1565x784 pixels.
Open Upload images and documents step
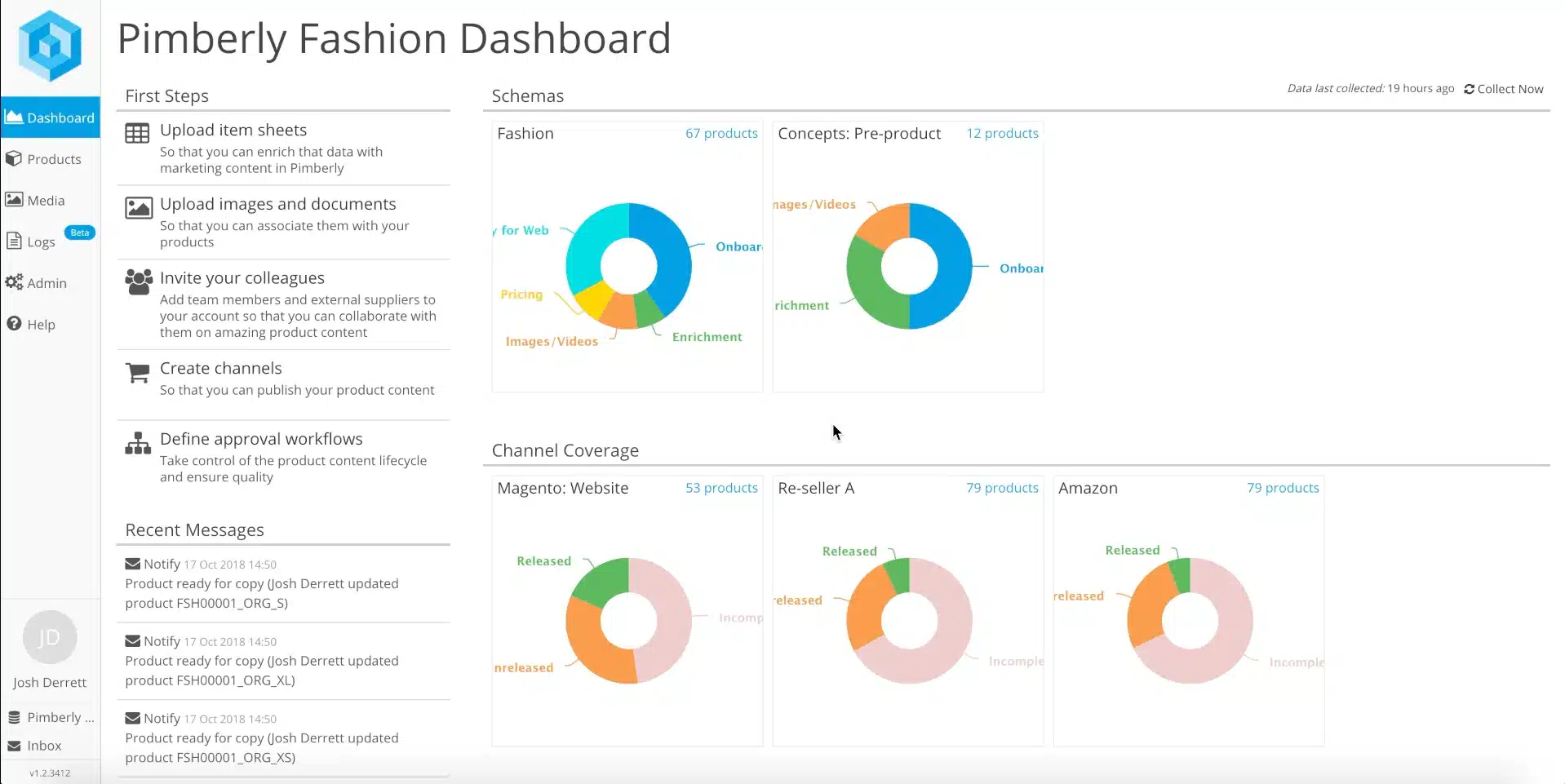pyautogui.click(x=283, y=222)
